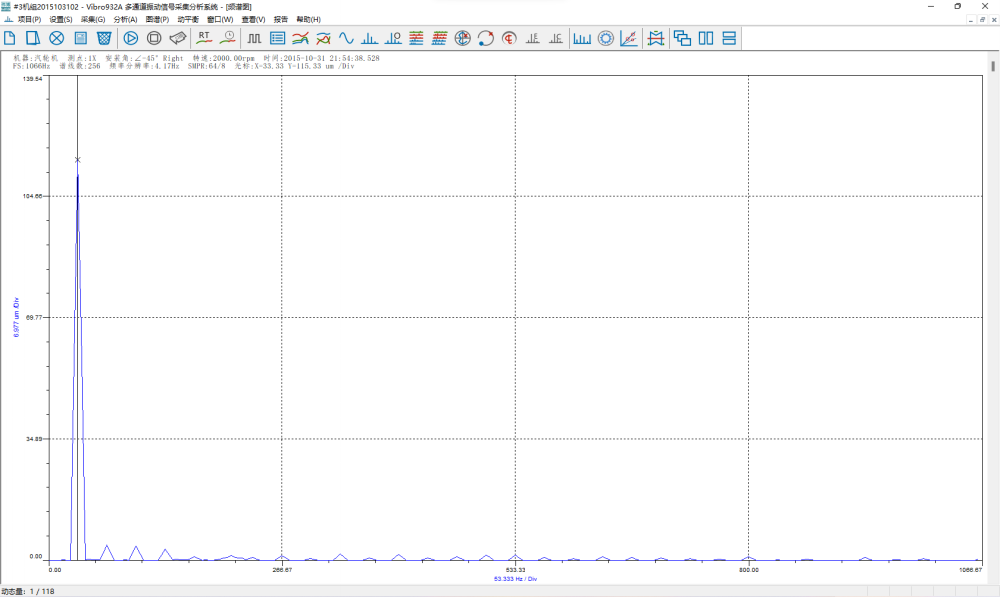The height and width of the screenshot is (597, 1000).
Task: Click the red rotor balancing icon
Action: click(x=656, y=38)
